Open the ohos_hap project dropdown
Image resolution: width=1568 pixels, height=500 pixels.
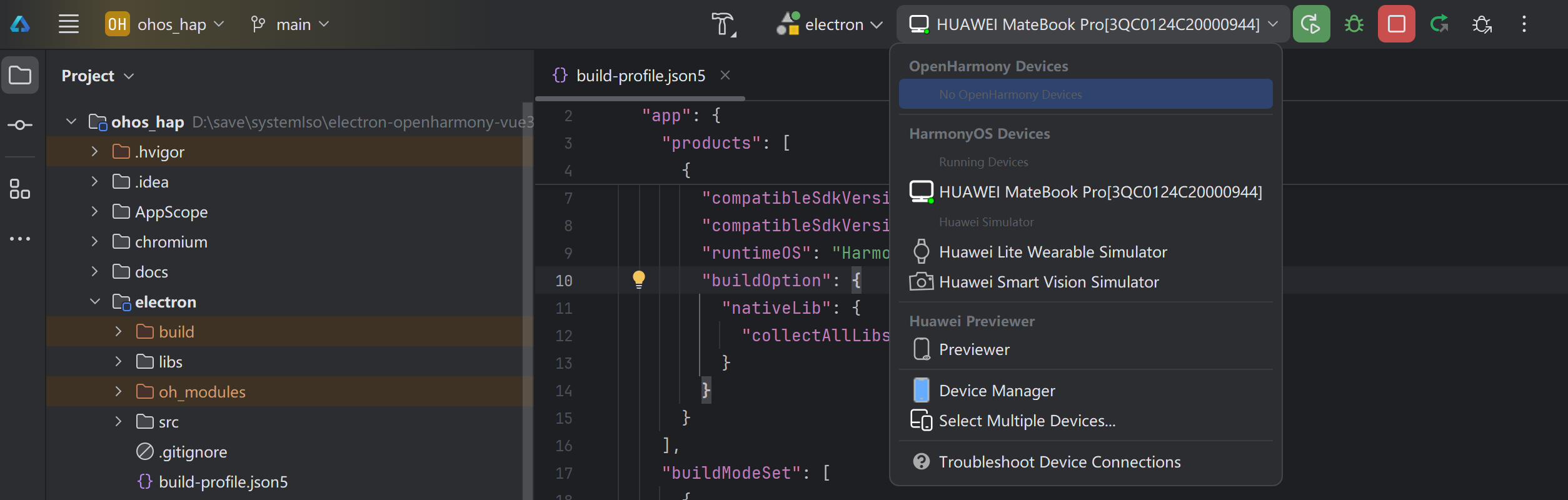point(165,24)
